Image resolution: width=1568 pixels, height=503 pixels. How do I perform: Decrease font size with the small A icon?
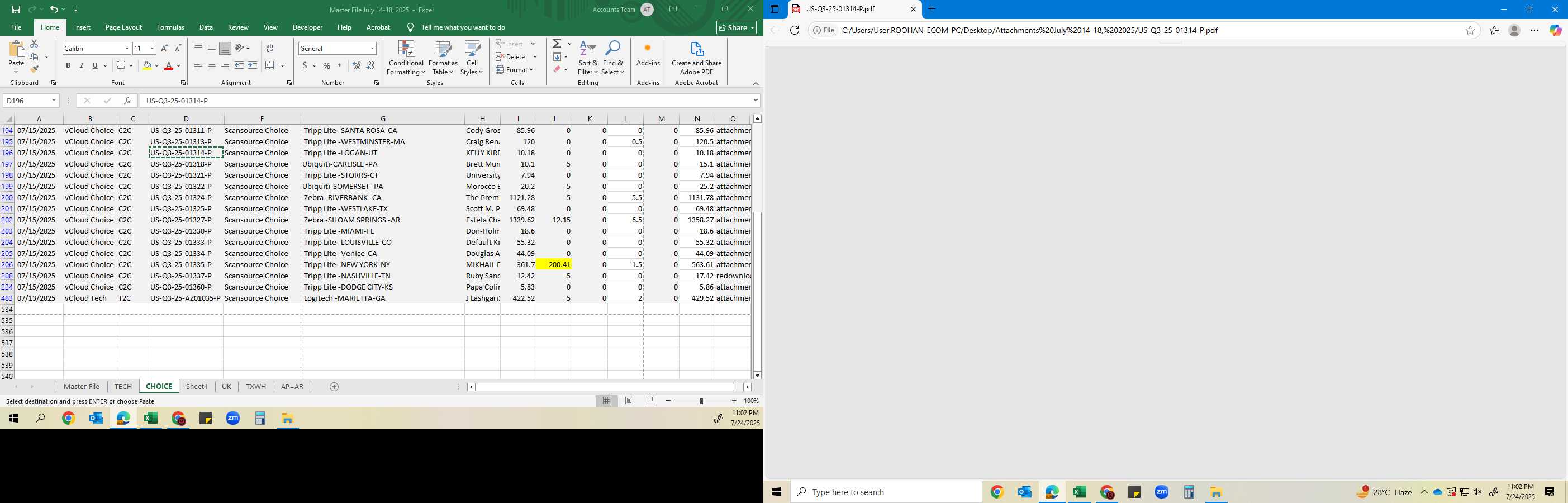[x=177, y=48]
